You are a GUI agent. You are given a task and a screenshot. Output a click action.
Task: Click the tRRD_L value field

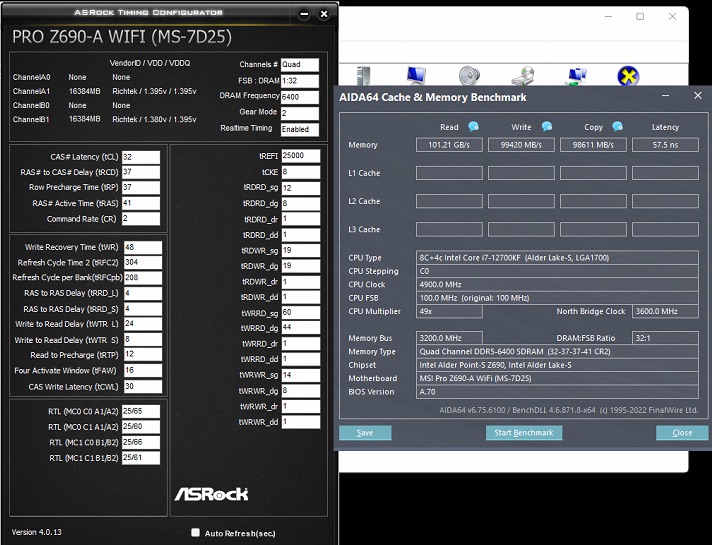[x=143, y=293]
